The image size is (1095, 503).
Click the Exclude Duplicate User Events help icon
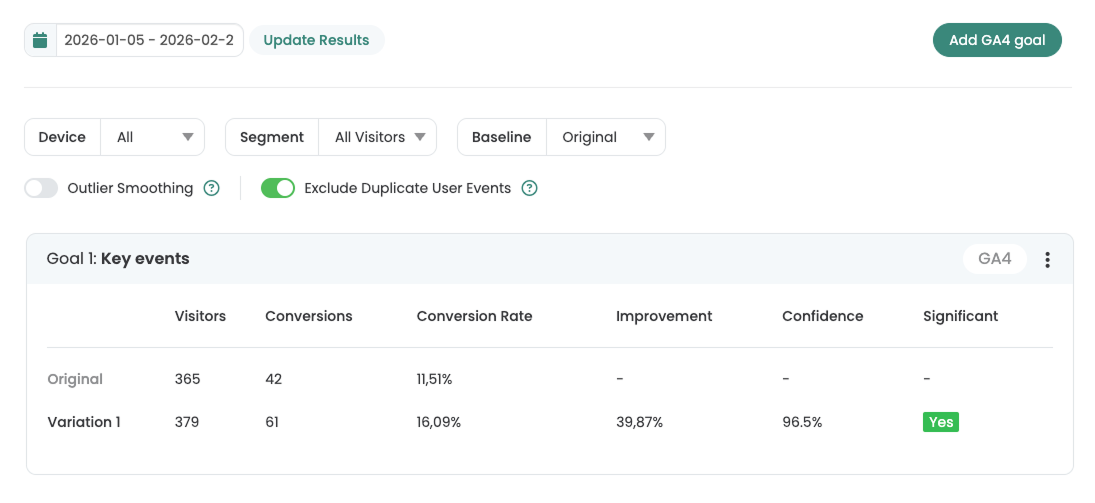530,188
